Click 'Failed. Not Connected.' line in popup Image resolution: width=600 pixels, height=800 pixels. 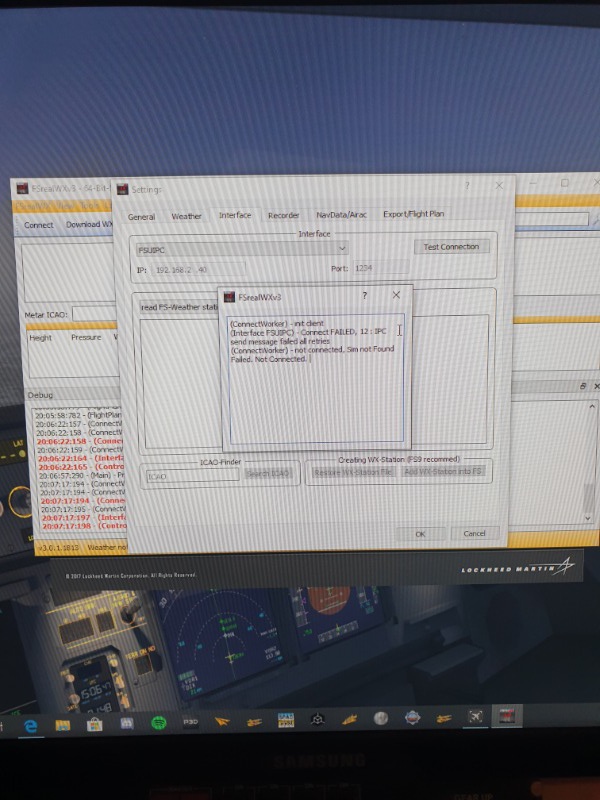tap(268, 359)
